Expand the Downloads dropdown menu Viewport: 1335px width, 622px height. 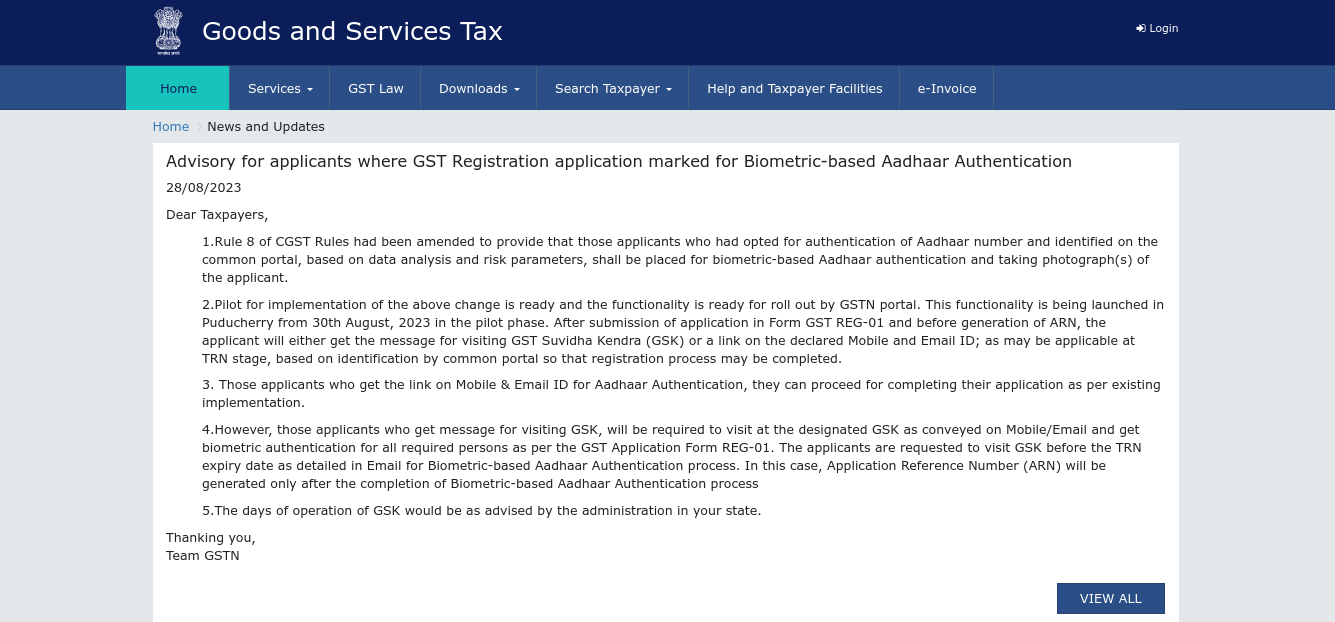pyautogui.click(x=479, y=88)
